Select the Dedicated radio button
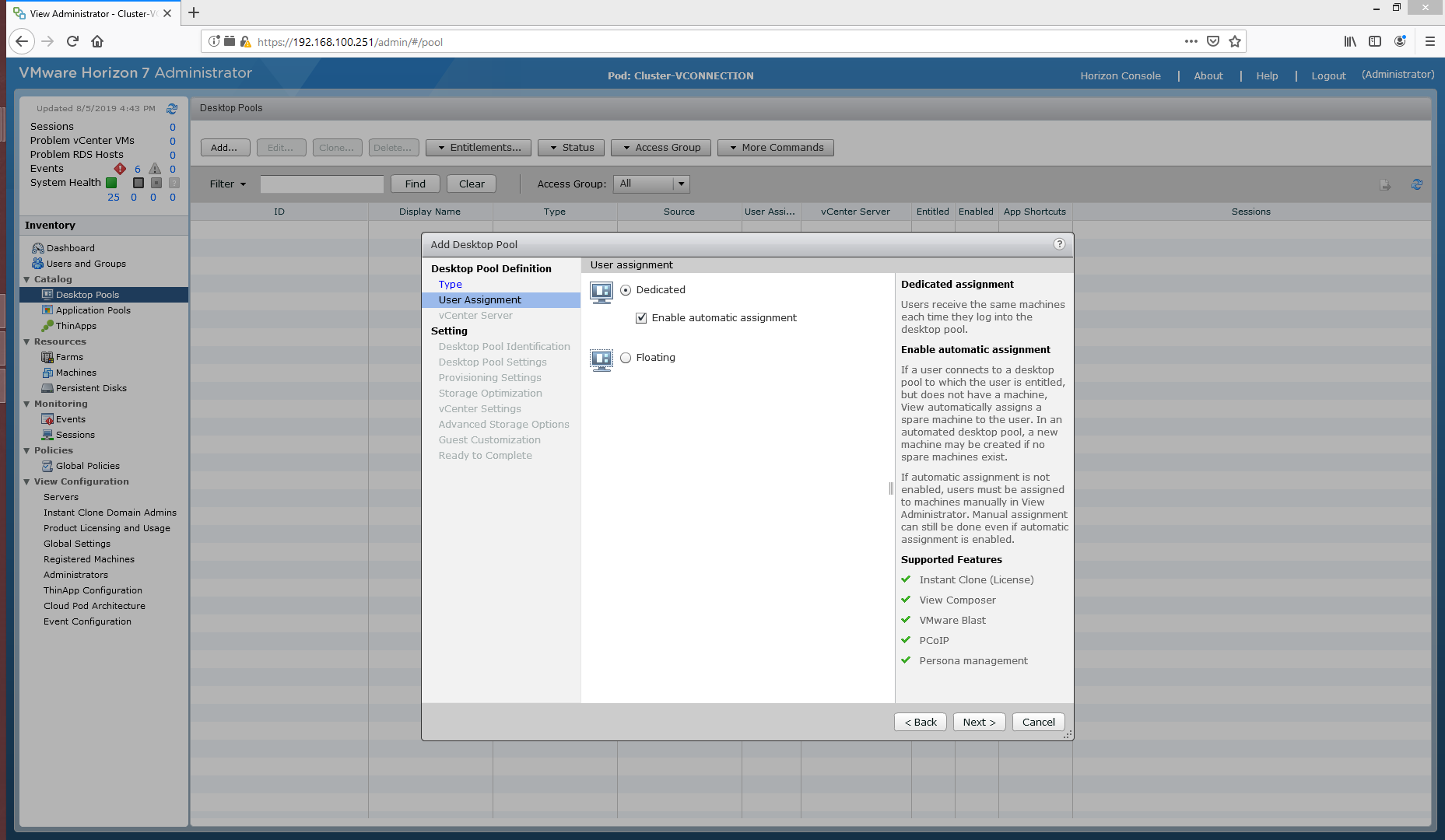The height and width of the screenshot is (840, 1445). click(x=626, y=290)
